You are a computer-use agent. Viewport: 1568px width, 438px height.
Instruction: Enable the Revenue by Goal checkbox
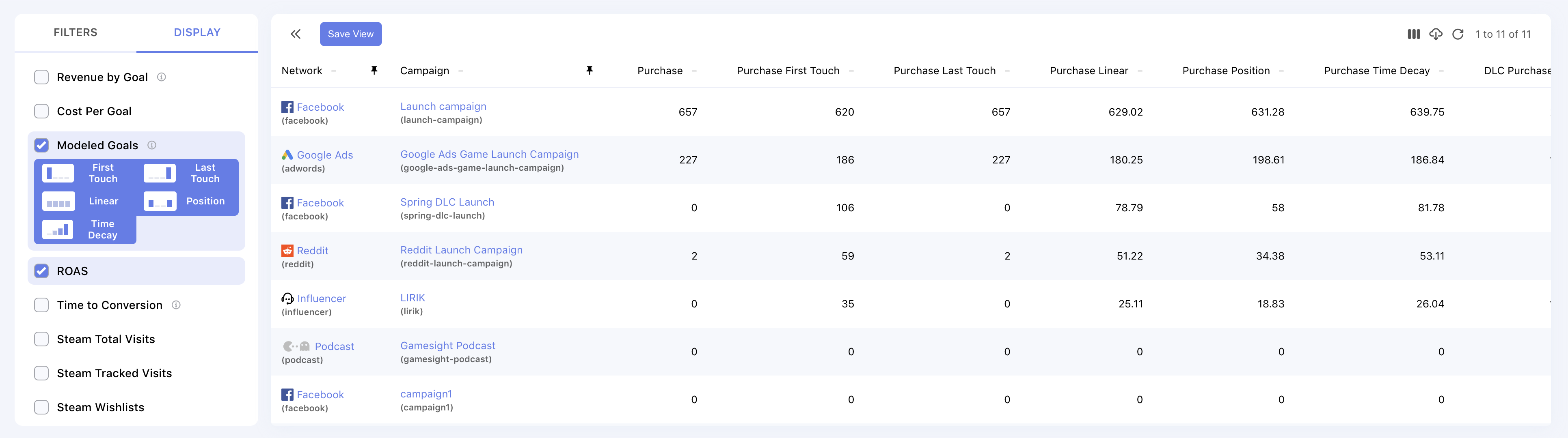41,77
